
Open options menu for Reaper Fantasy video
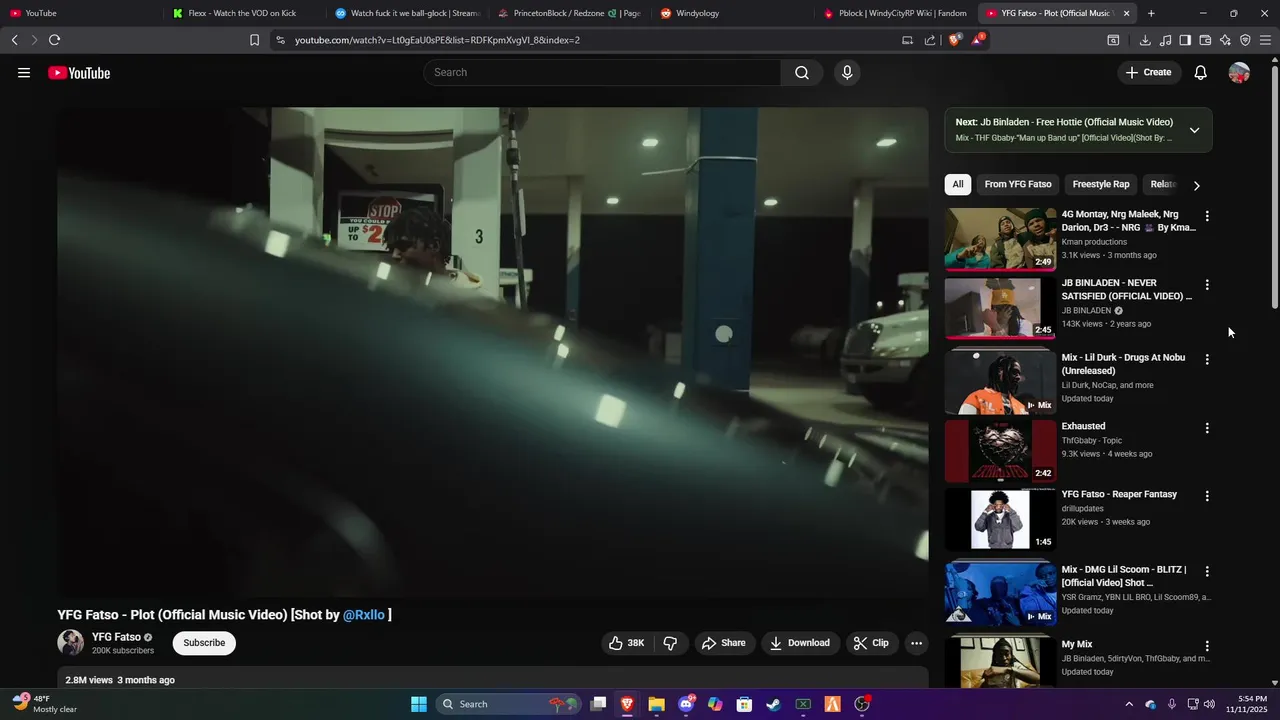(1207, 496)
